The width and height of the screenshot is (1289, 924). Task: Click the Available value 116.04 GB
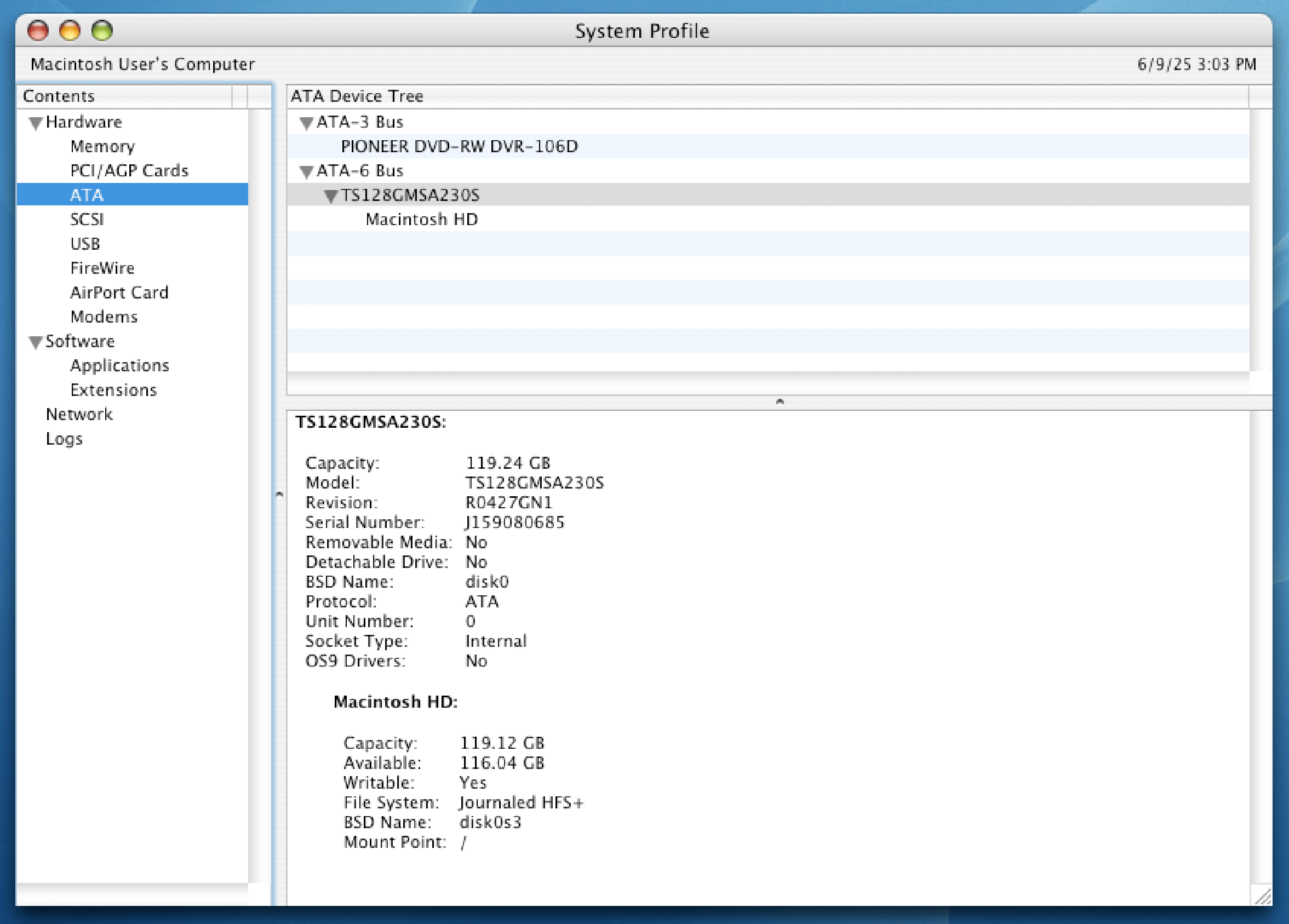pos(502,762)
